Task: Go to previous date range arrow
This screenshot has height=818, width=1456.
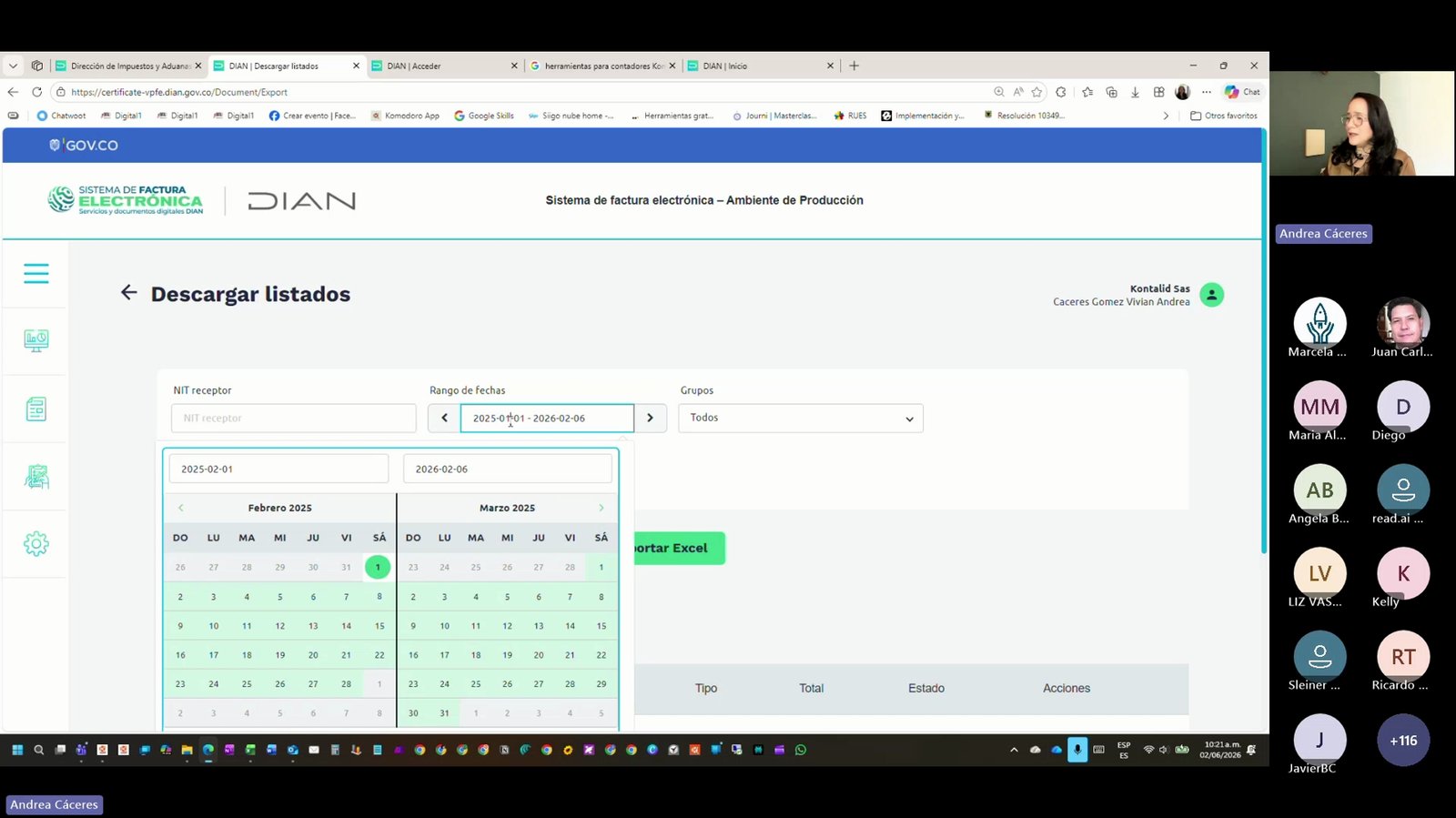Action: pos(444,418)
